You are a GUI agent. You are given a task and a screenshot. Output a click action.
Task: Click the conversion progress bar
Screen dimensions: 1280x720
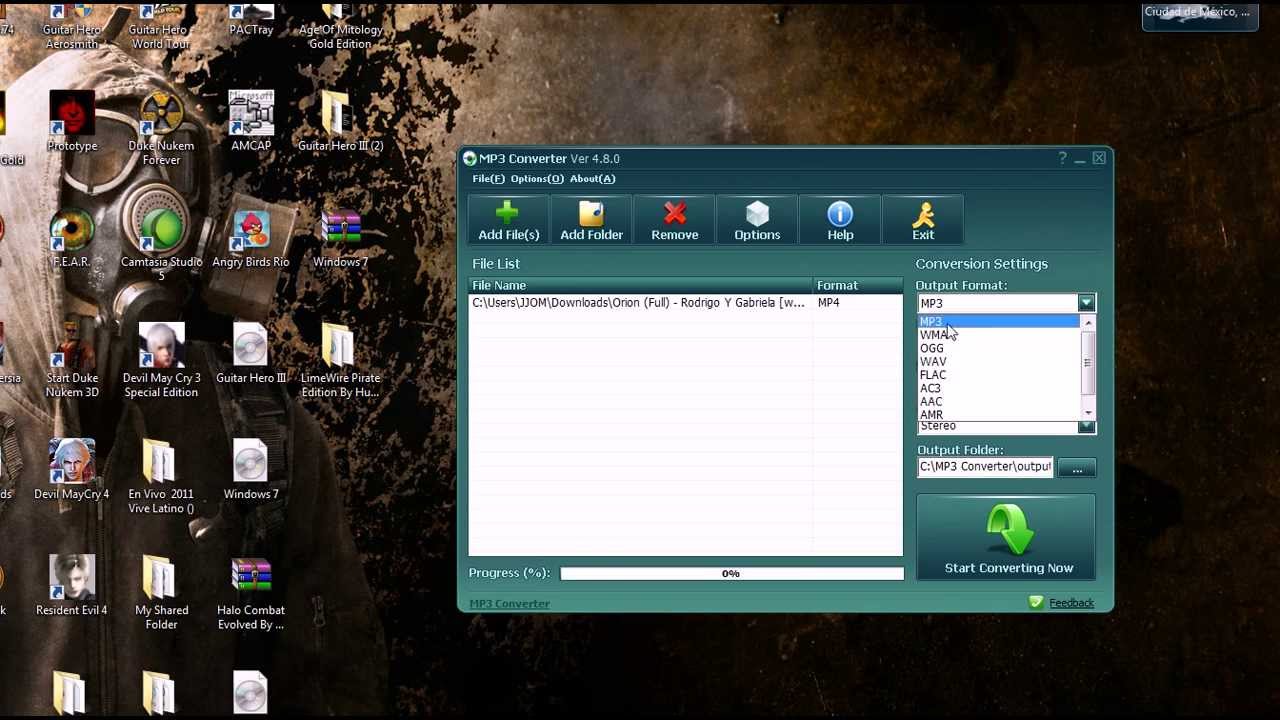[x=731, y=574]
